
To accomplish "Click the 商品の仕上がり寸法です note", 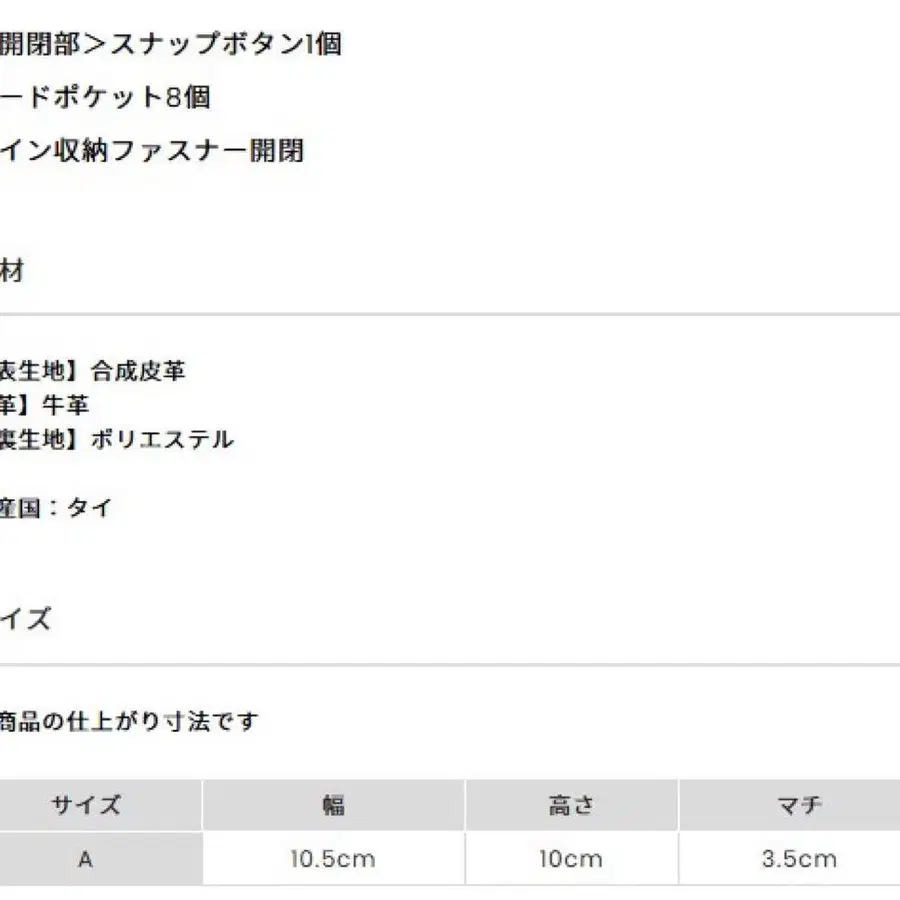I will (129, 721).
